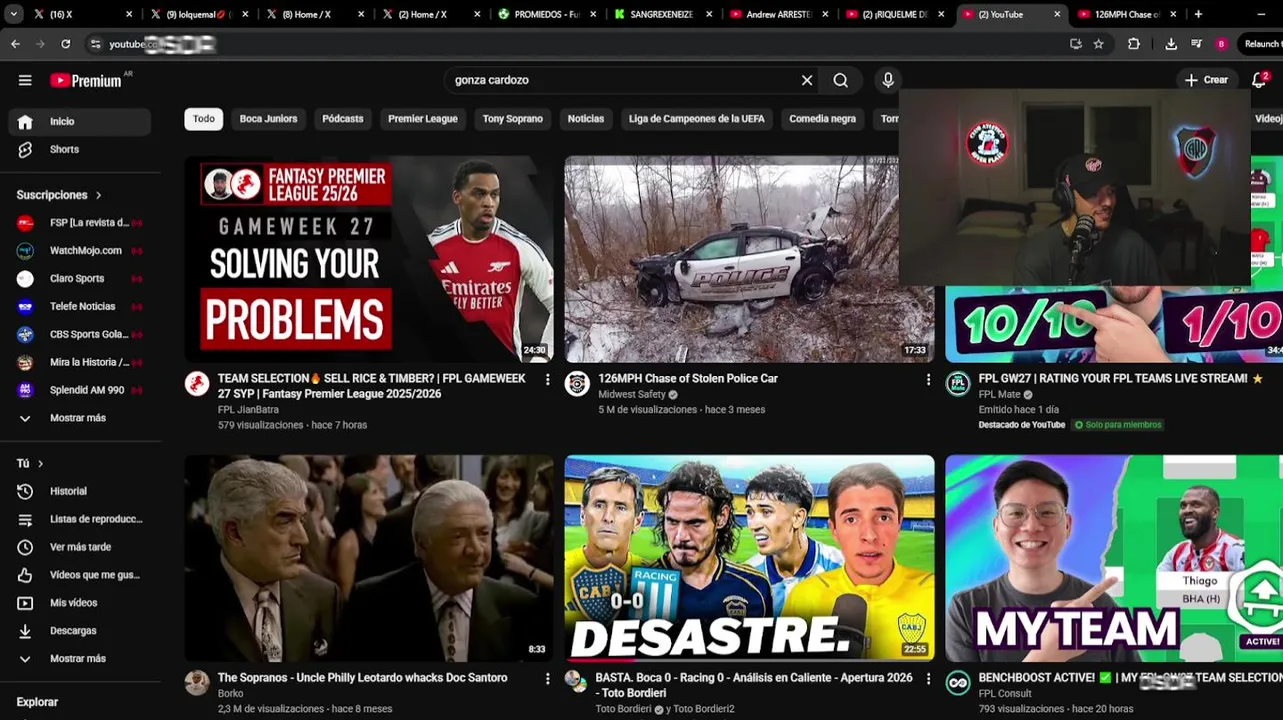Open Ver más tarde
1283x720 pixels.
(x=79, y=547)
